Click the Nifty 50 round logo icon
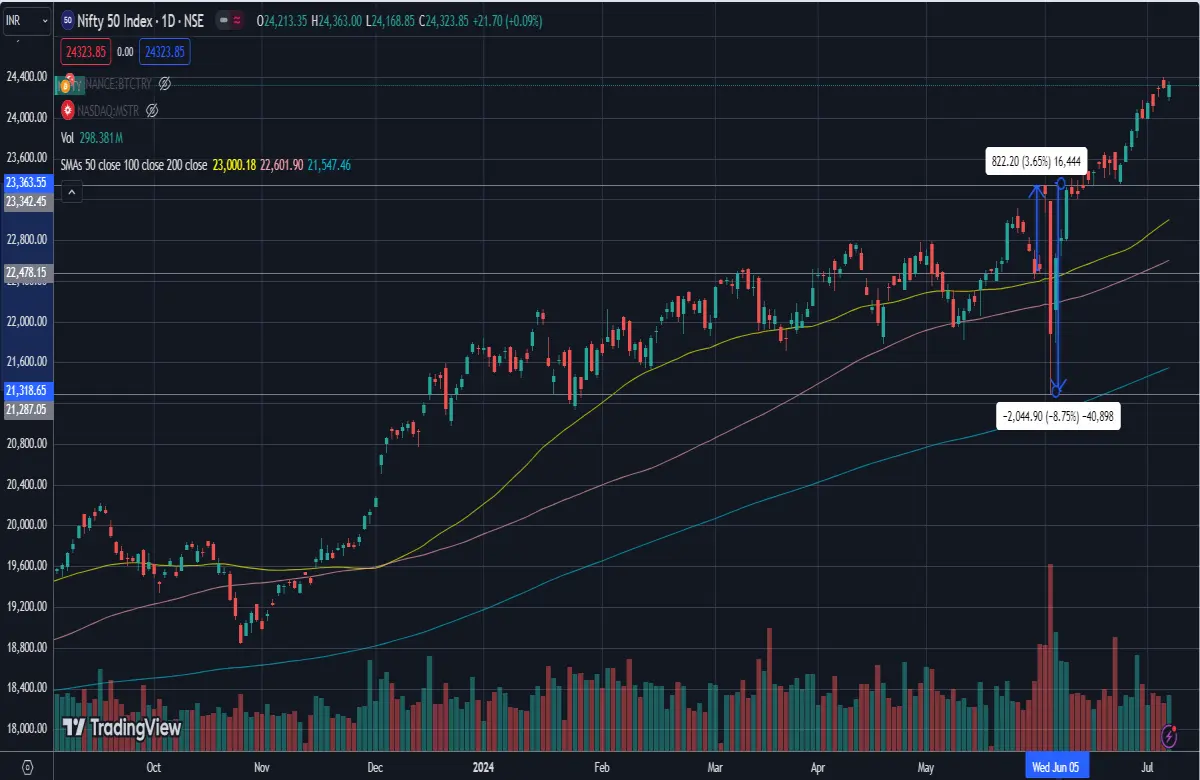 click(x=68, y=20)
